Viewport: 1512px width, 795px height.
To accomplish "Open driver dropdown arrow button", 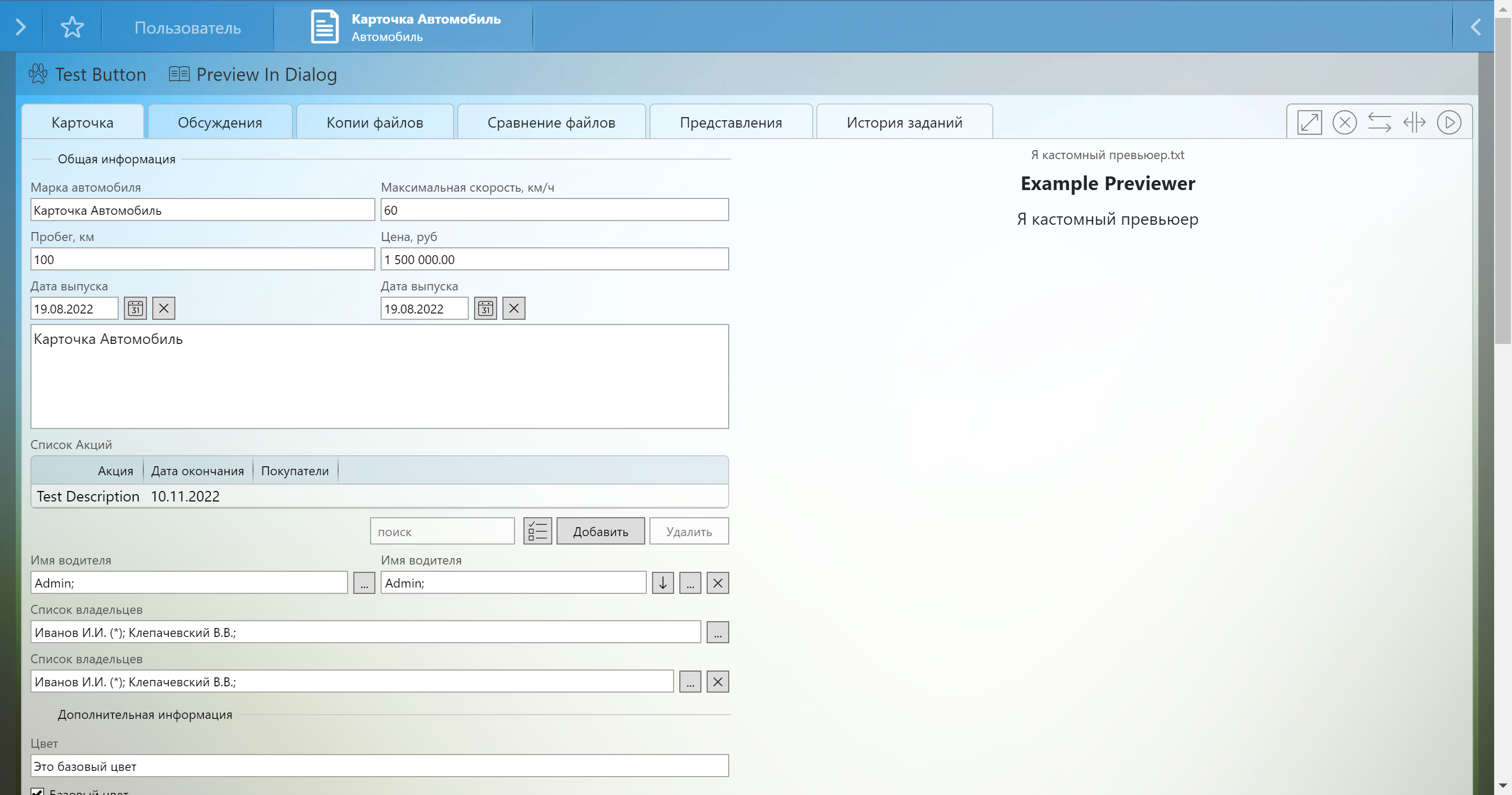I will pyautogui.click(x=663, y=583).
